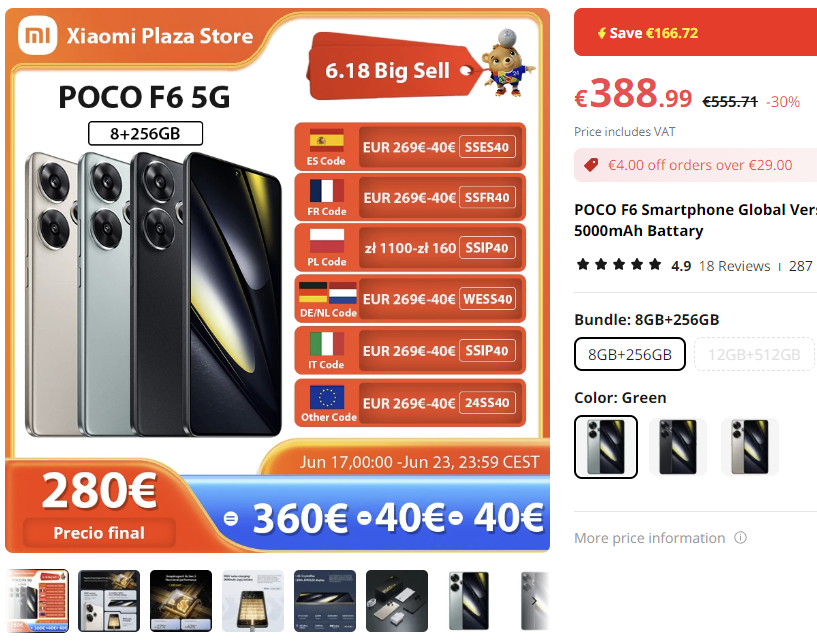Image resolution: width=817 pixels, height=642 pixels.
Task: Open More price information
Action: [x=649, y=538]
